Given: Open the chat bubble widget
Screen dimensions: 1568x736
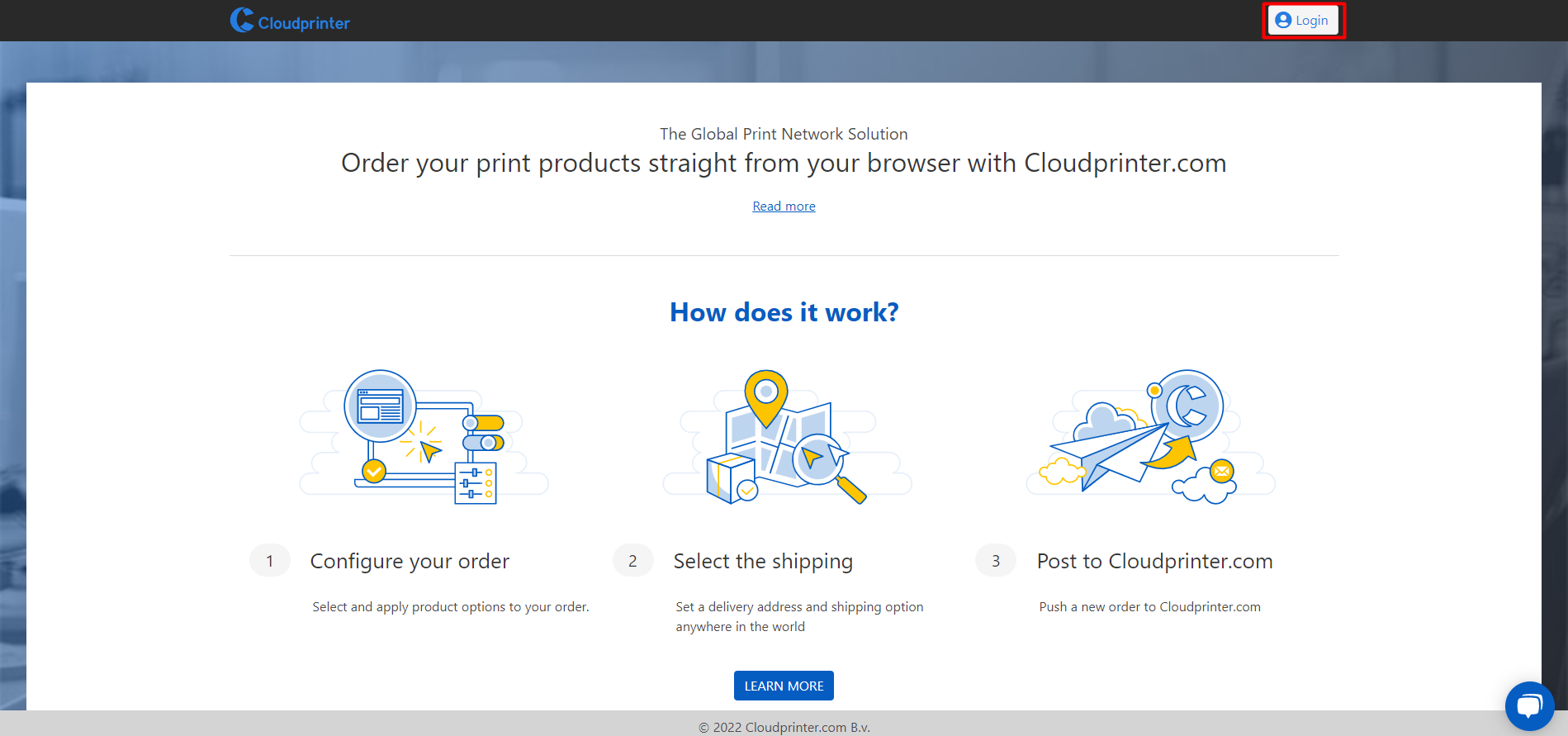Looking at the screenshot, I should point(1529,706).
